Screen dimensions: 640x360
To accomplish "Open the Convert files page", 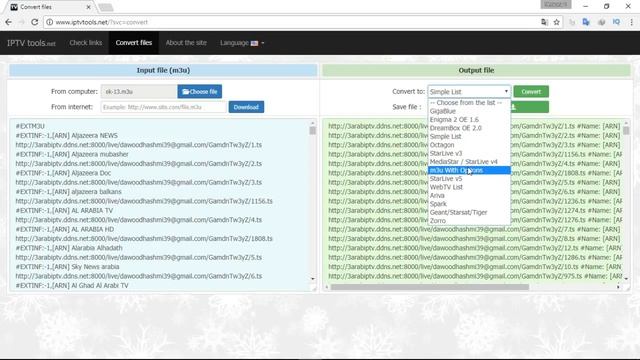I will pos(133,43).
